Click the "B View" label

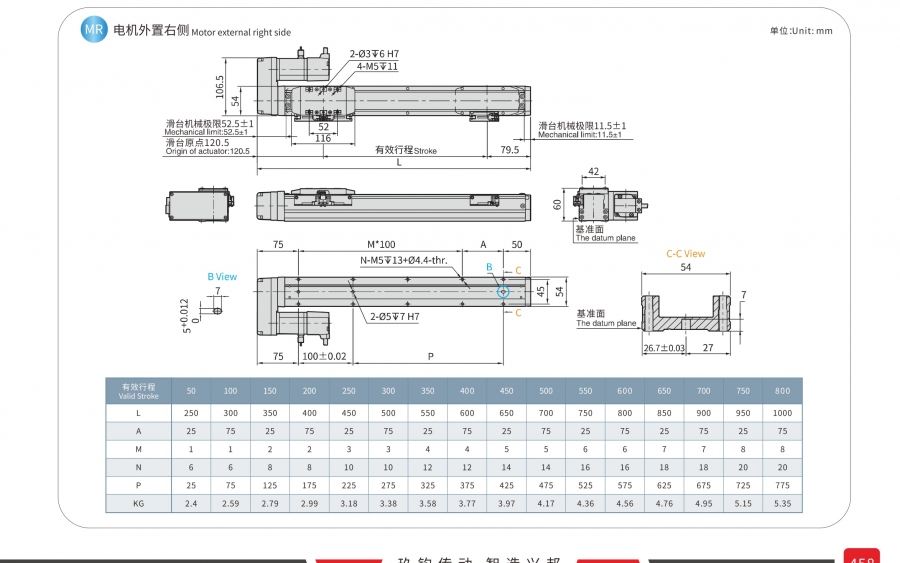[222, 277]
